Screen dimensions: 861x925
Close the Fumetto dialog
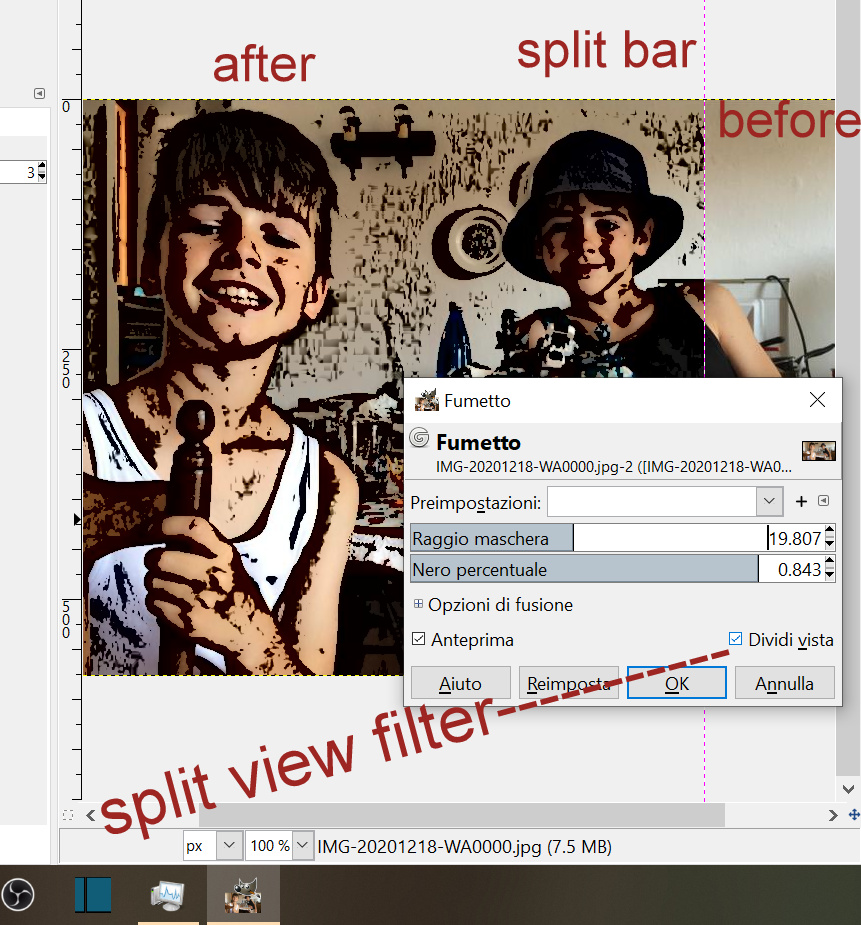click(x=817, y=400)
